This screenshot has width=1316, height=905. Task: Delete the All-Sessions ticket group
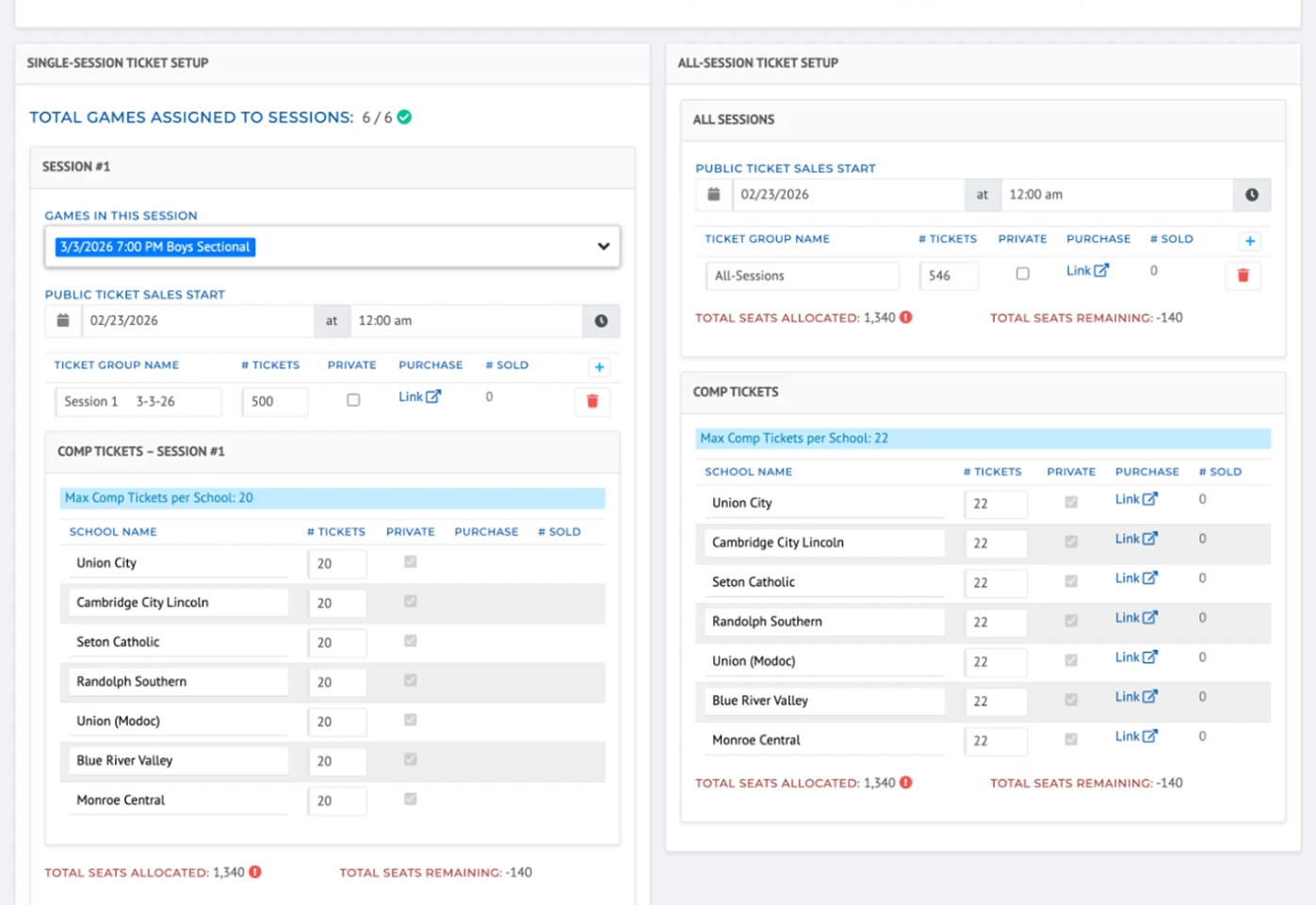(x=1243, y=275)
